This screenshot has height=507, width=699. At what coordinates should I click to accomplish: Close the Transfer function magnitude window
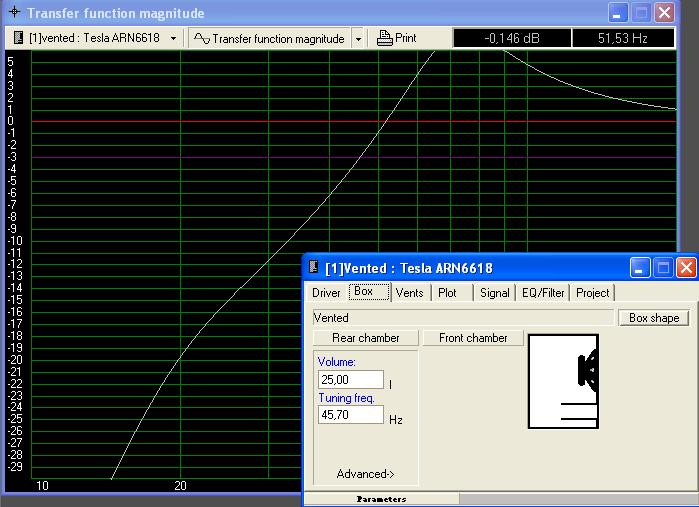click(x=664, y=12)
